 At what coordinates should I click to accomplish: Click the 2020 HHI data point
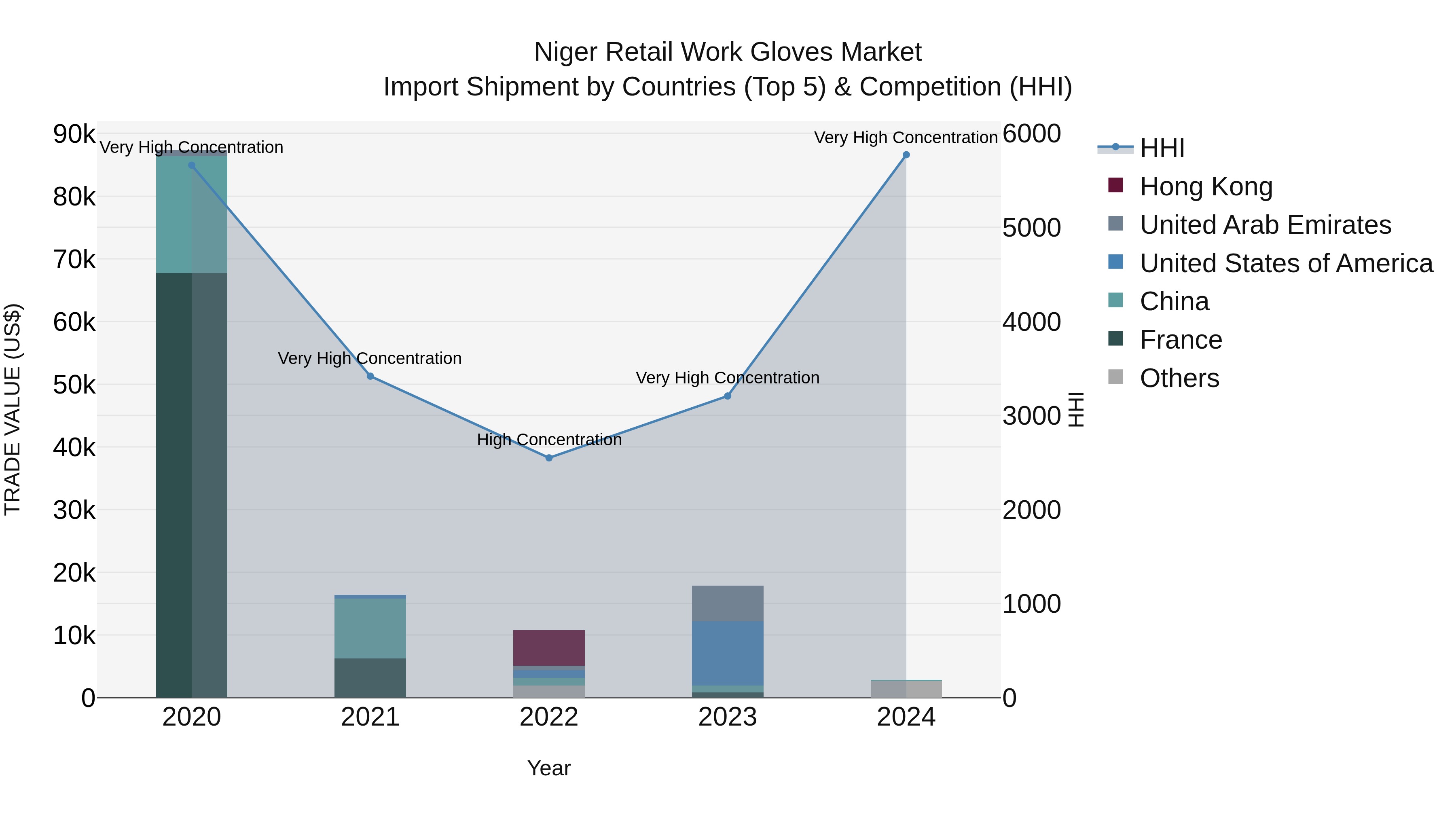click(x=192, y=165)
